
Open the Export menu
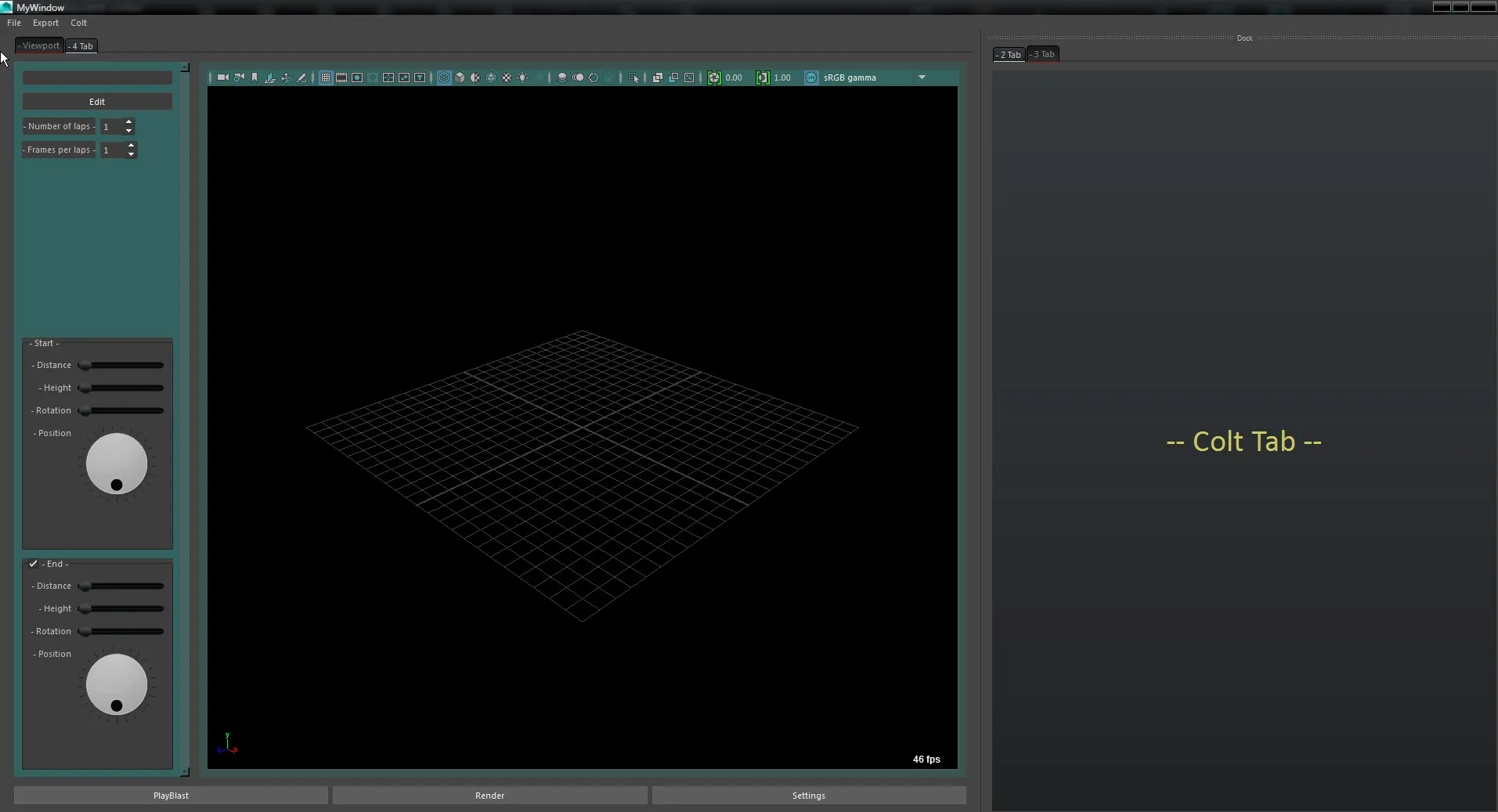(x=45, y=23)
